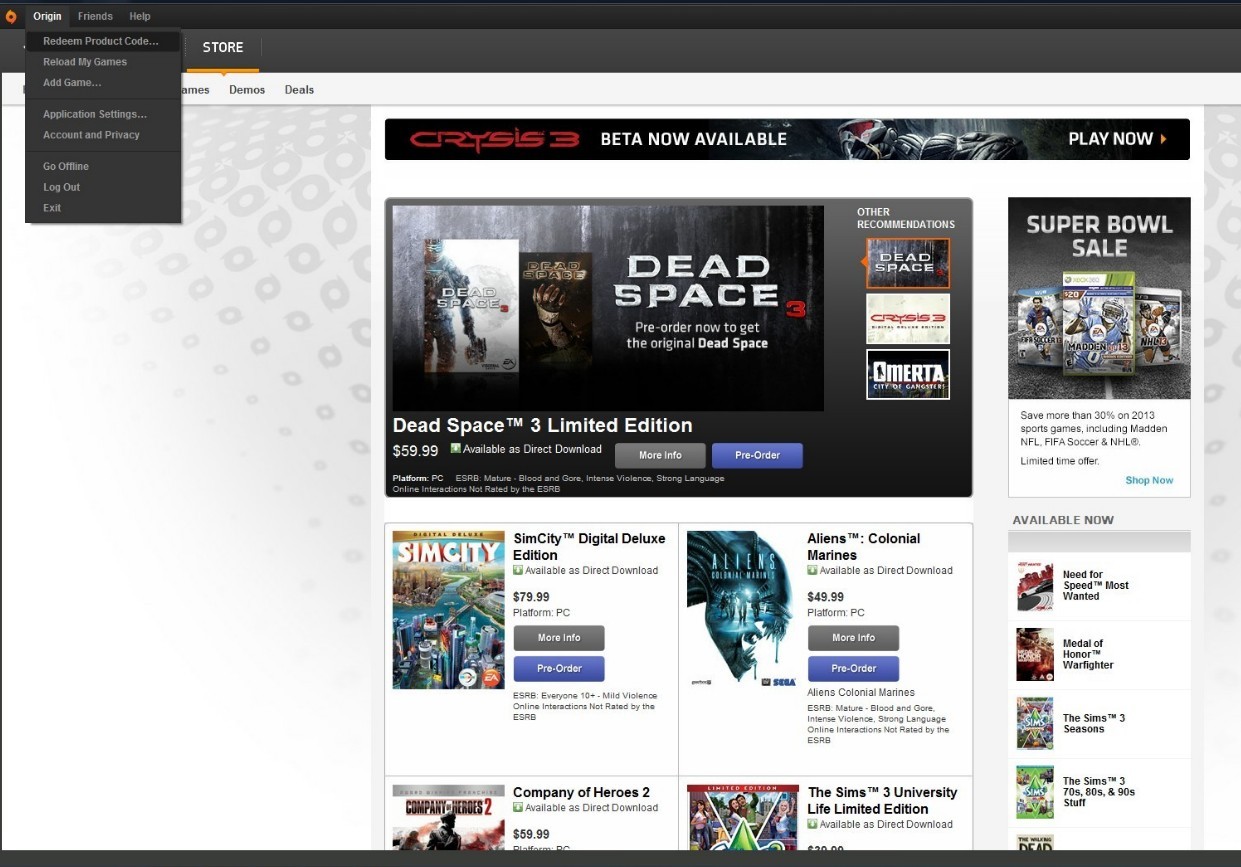Screen dimensions: 1241x867
Task: Click Aliens Colonial Marines box art
Action: [743, 610]
